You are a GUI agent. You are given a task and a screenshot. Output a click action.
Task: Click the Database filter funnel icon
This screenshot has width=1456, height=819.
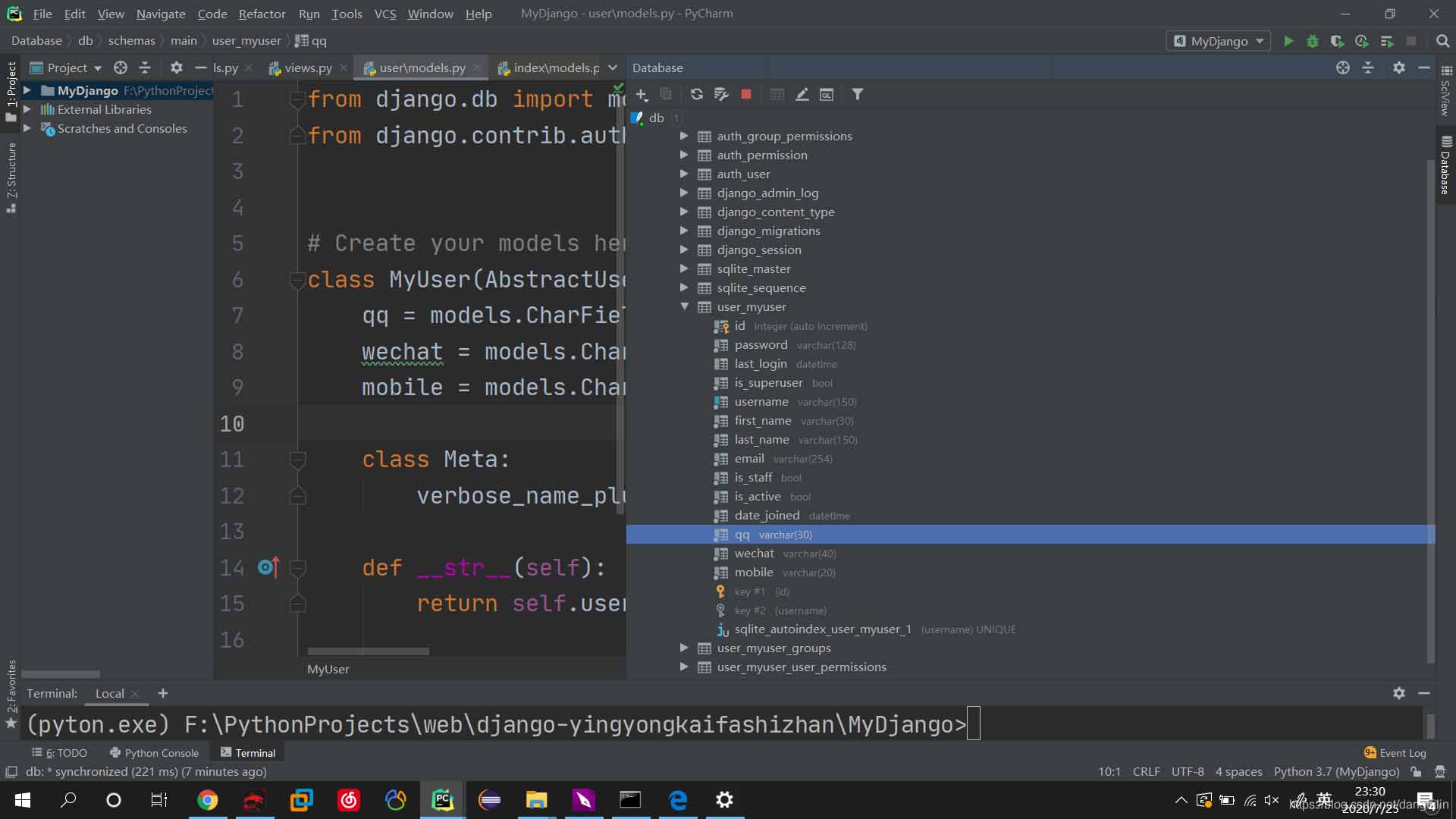tap(857, 94)
